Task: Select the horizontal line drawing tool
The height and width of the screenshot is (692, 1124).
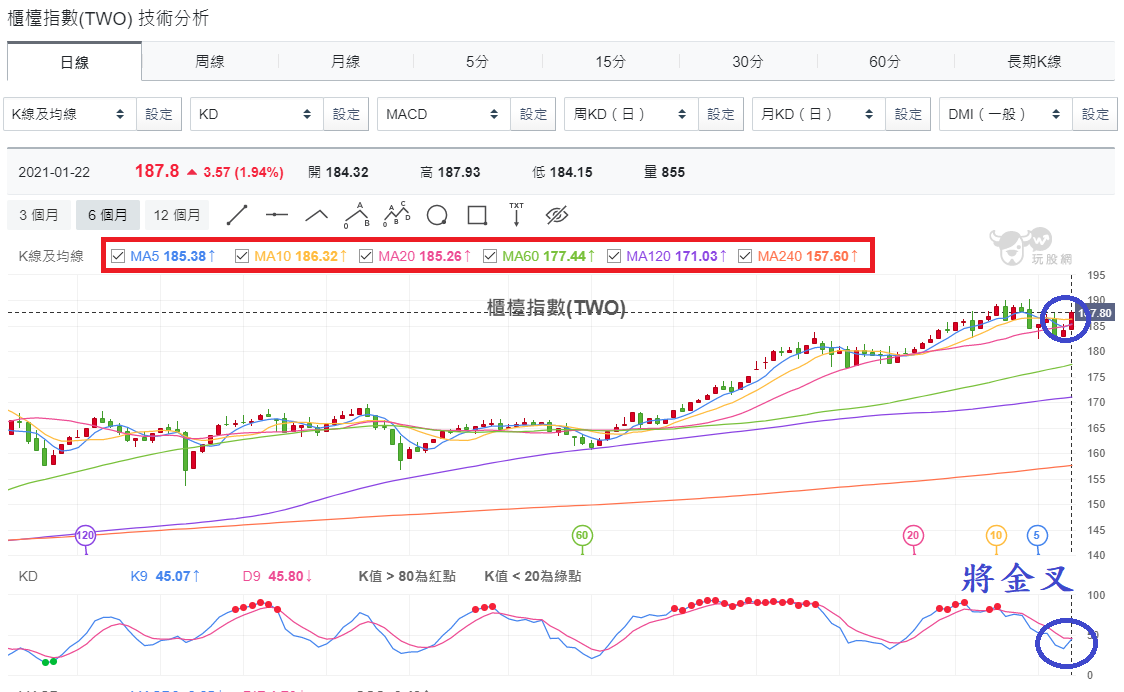Action: click(277, 215)
